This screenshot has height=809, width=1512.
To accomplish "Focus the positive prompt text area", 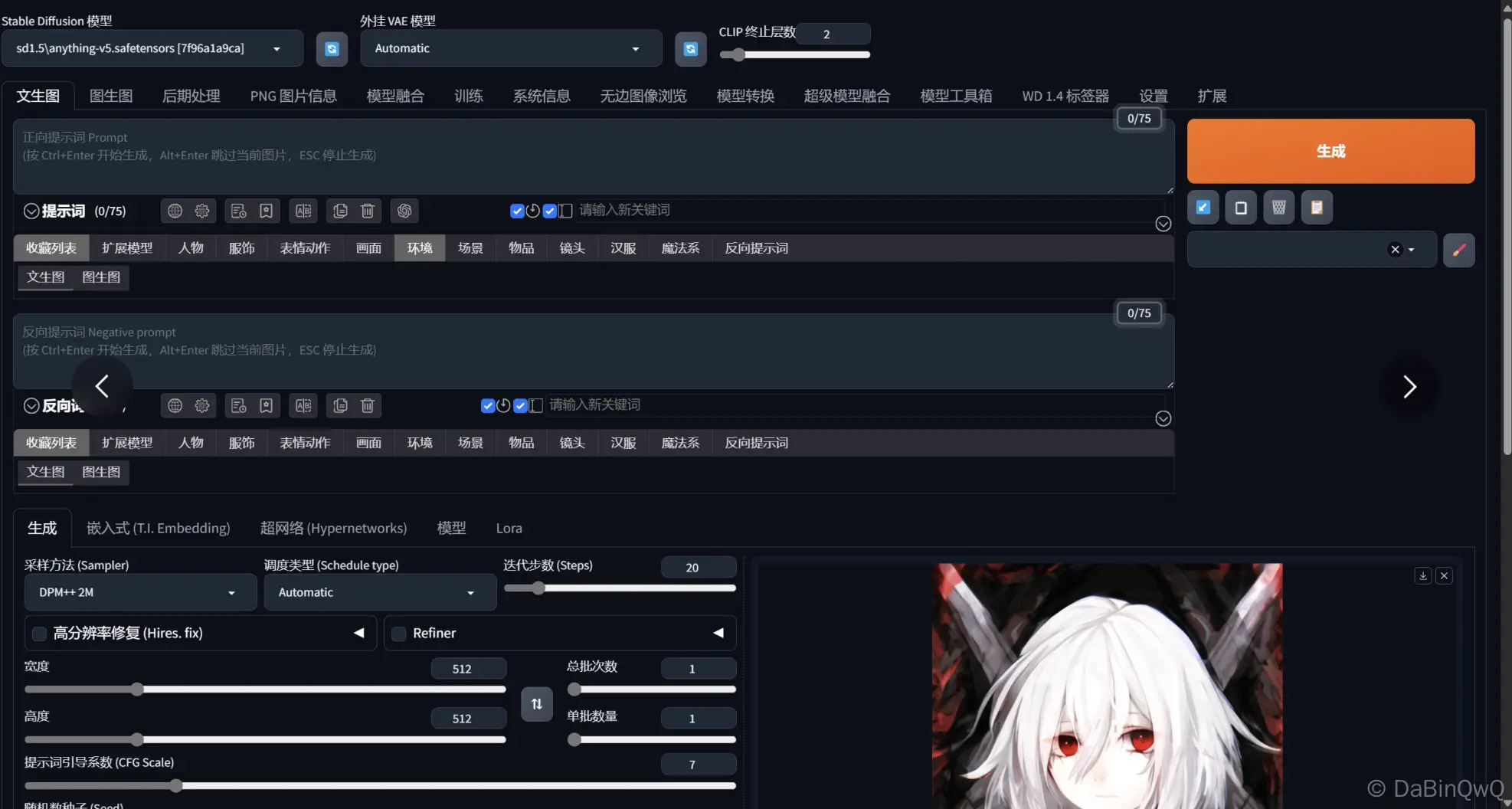I will (594, 156).
